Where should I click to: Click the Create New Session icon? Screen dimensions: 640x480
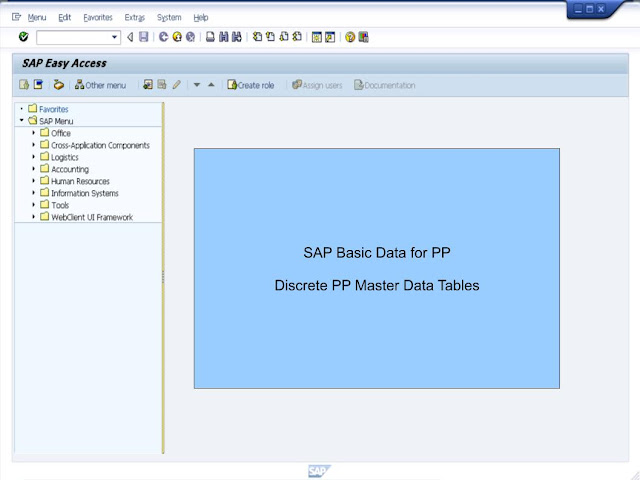pyautogui.click(x=317, y=38)
